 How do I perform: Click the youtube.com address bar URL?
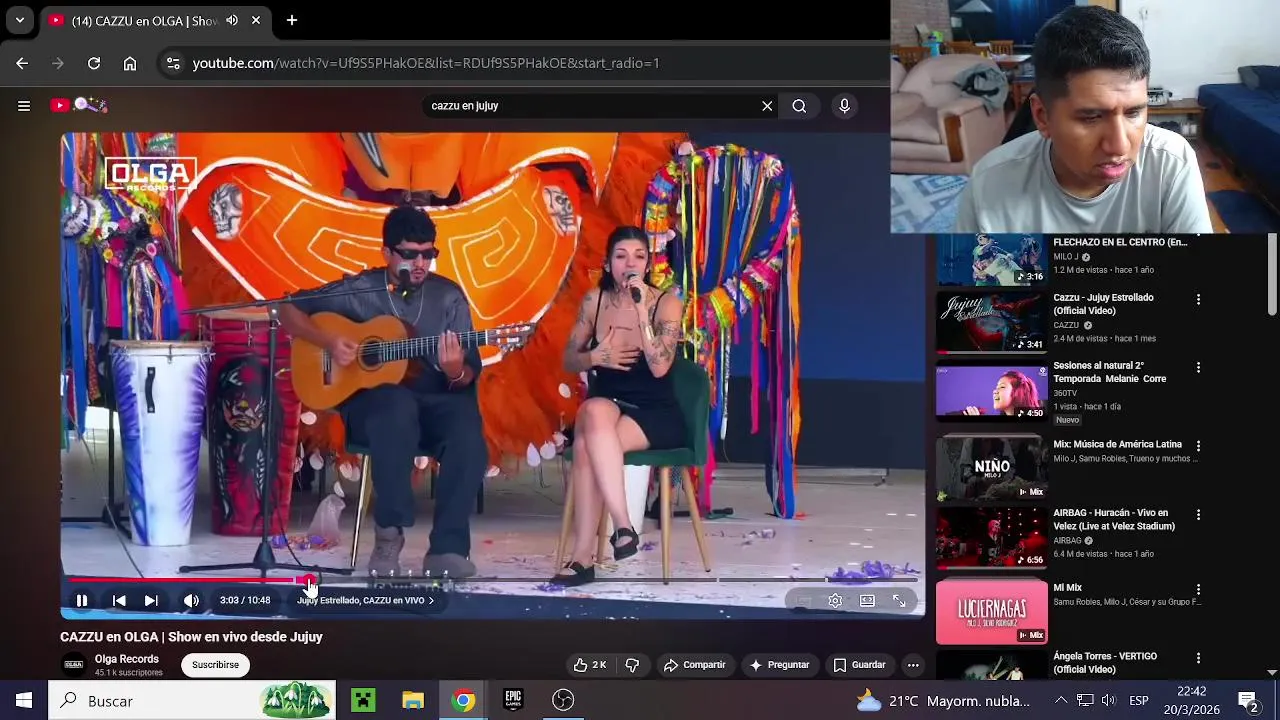point(426,63)
